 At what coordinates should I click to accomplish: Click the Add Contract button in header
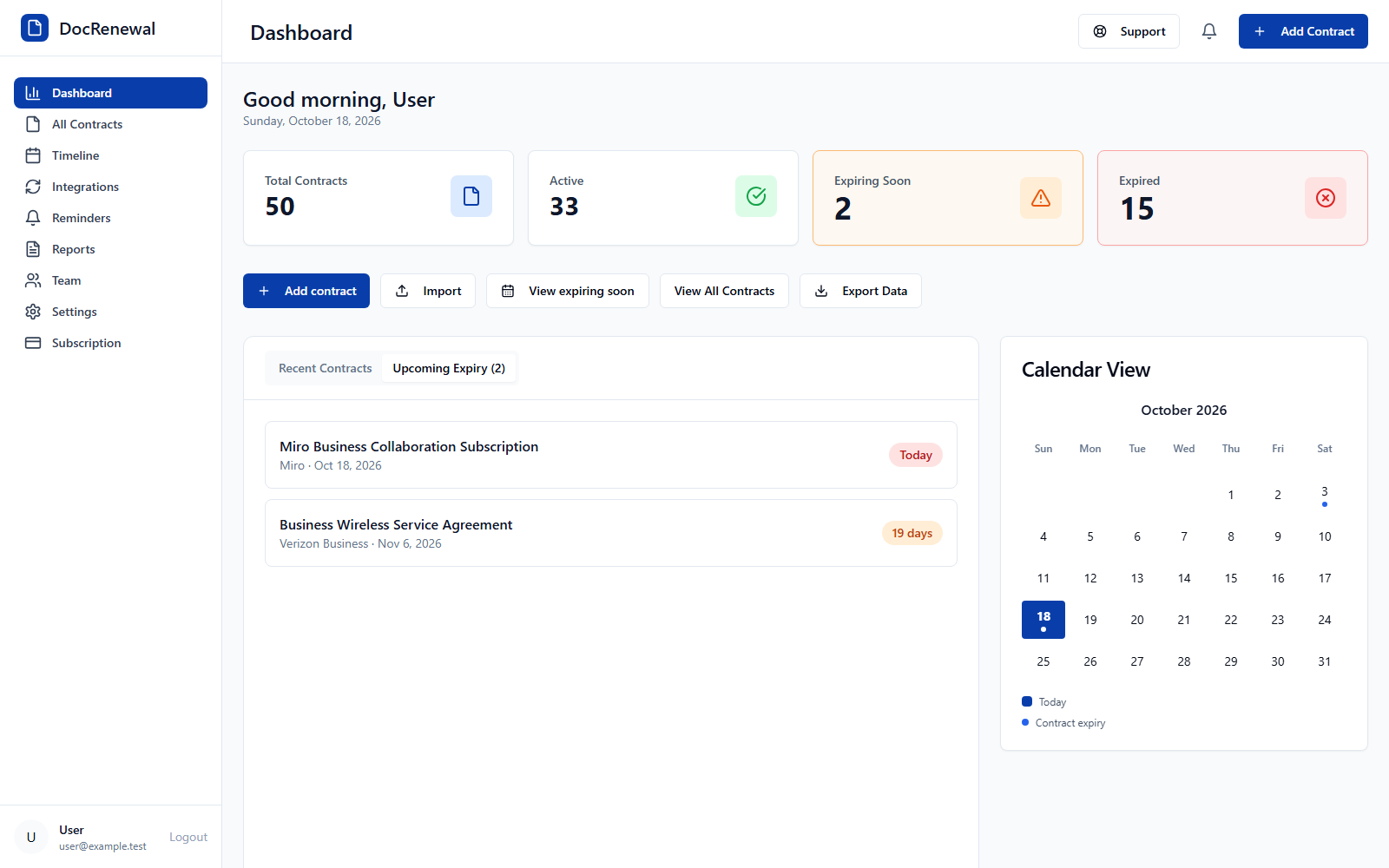pyautogui.click(x=1303, y=31)
